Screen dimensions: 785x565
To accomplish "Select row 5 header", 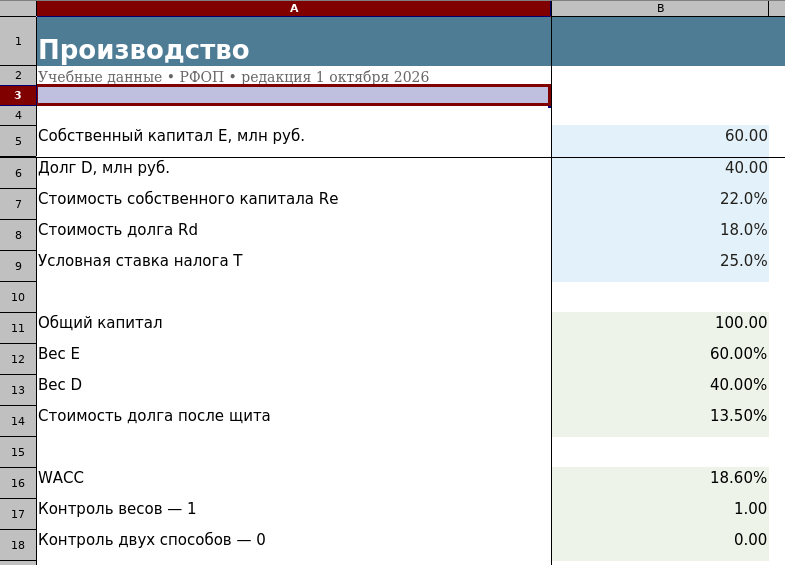I will [18, 141].
